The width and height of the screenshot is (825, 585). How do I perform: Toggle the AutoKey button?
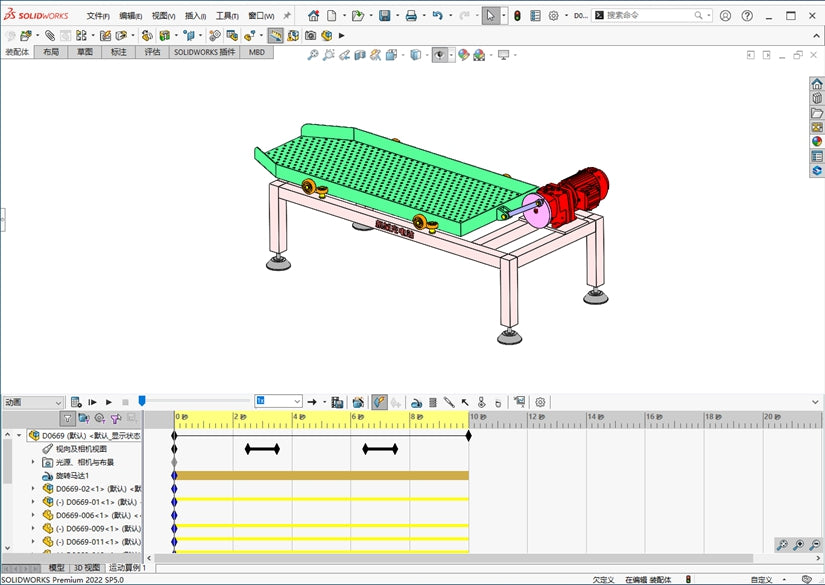(x=379, y=402)
